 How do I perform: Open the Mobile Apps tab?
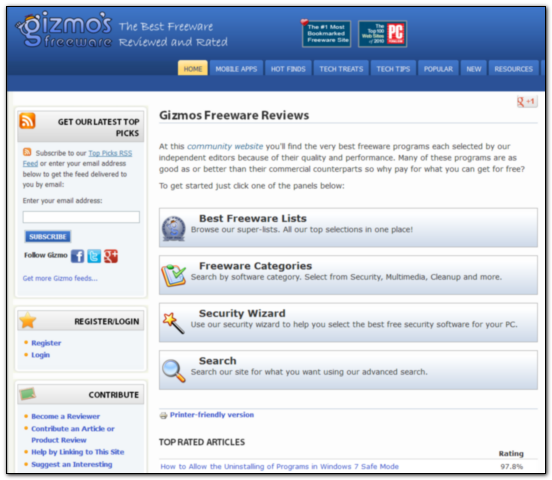click(236, 68)
